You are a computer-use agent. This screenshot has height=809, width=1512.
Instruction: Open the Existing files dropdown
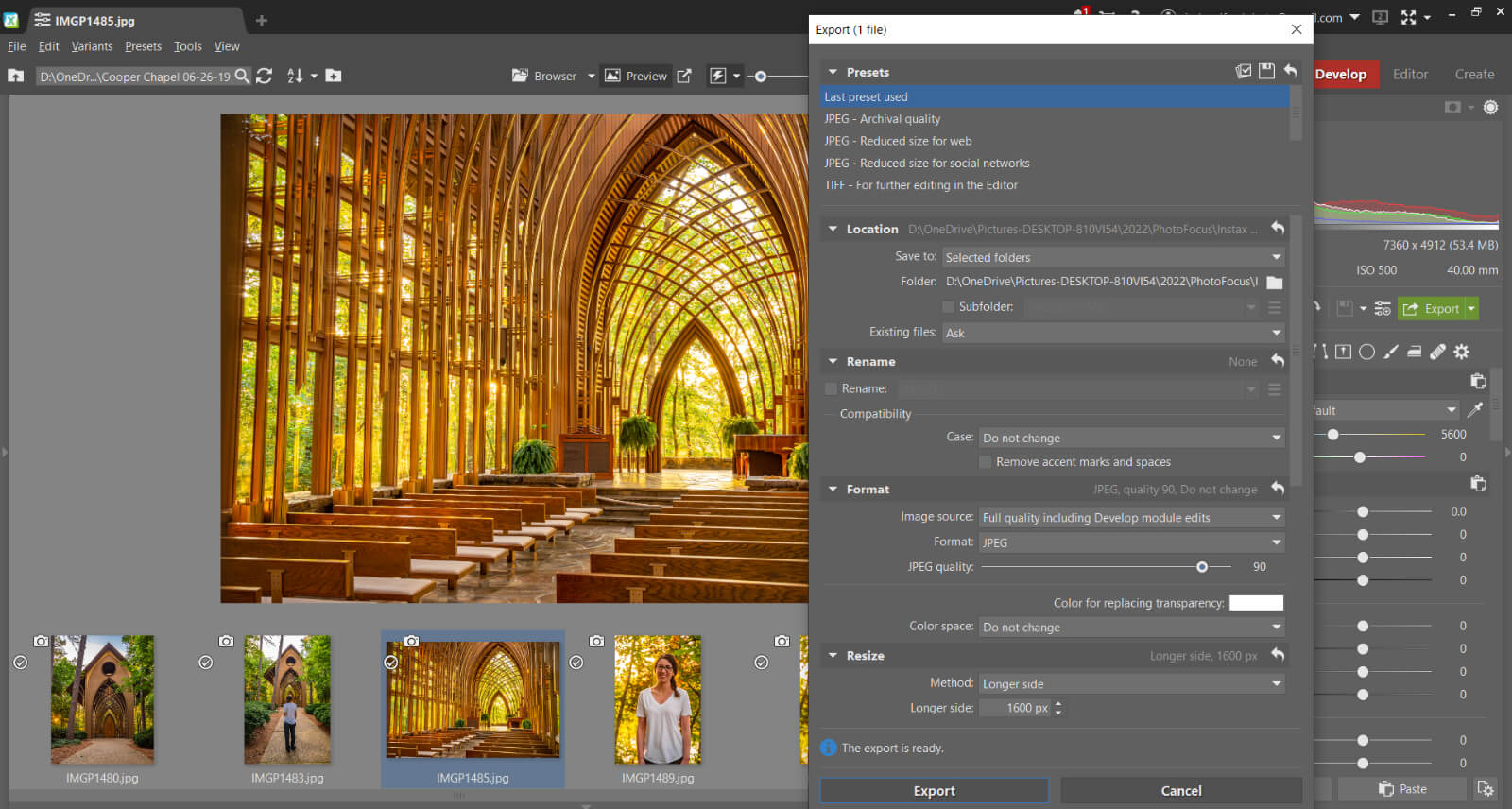(1113, 333)
